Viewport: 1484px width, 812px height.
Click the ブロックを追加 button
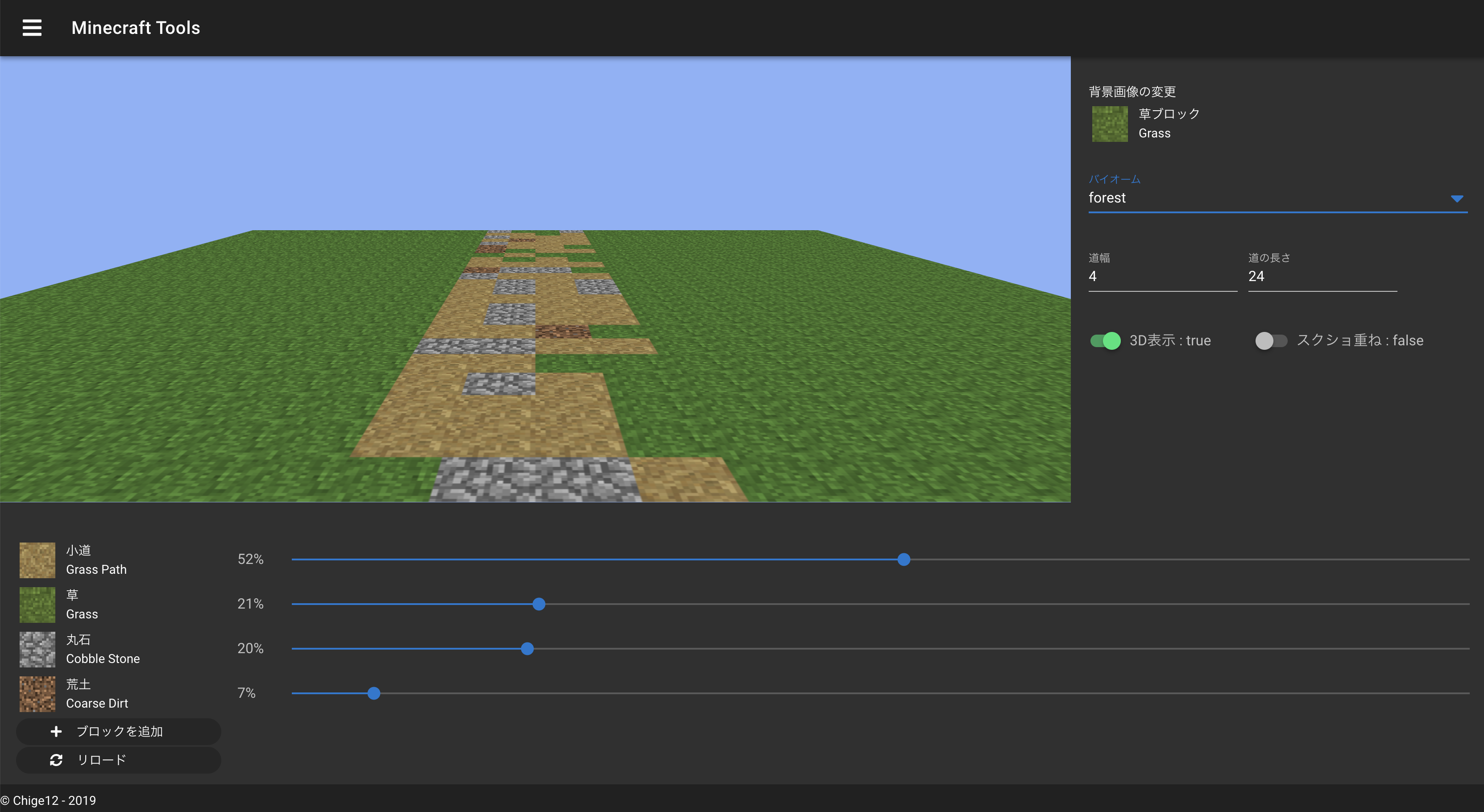pyautogui.click(x=119, y=731)
